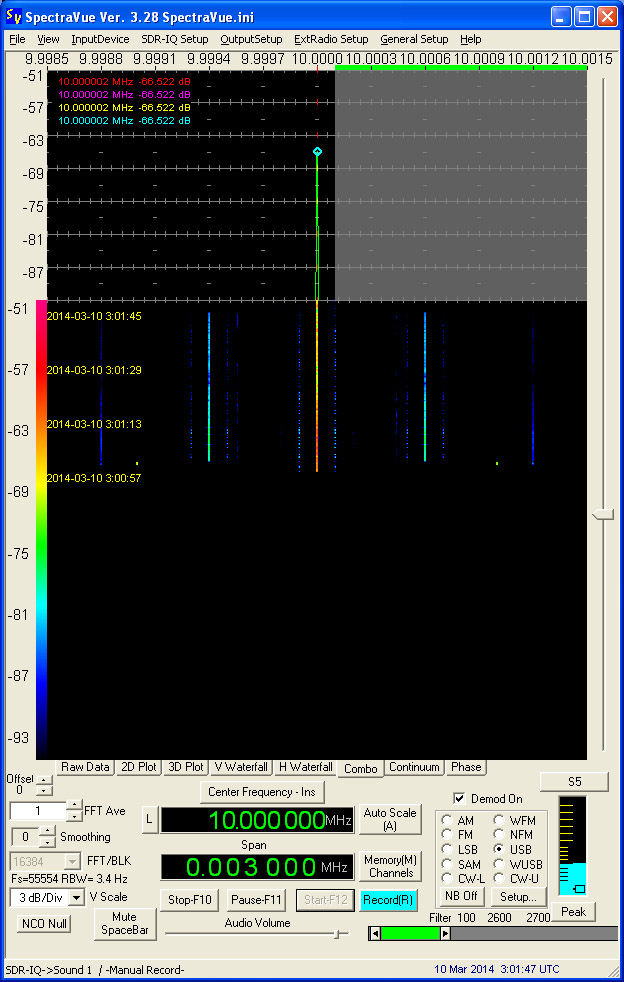Open the Help menu
This screenshot has width=624, height=982.
(471, 39)
